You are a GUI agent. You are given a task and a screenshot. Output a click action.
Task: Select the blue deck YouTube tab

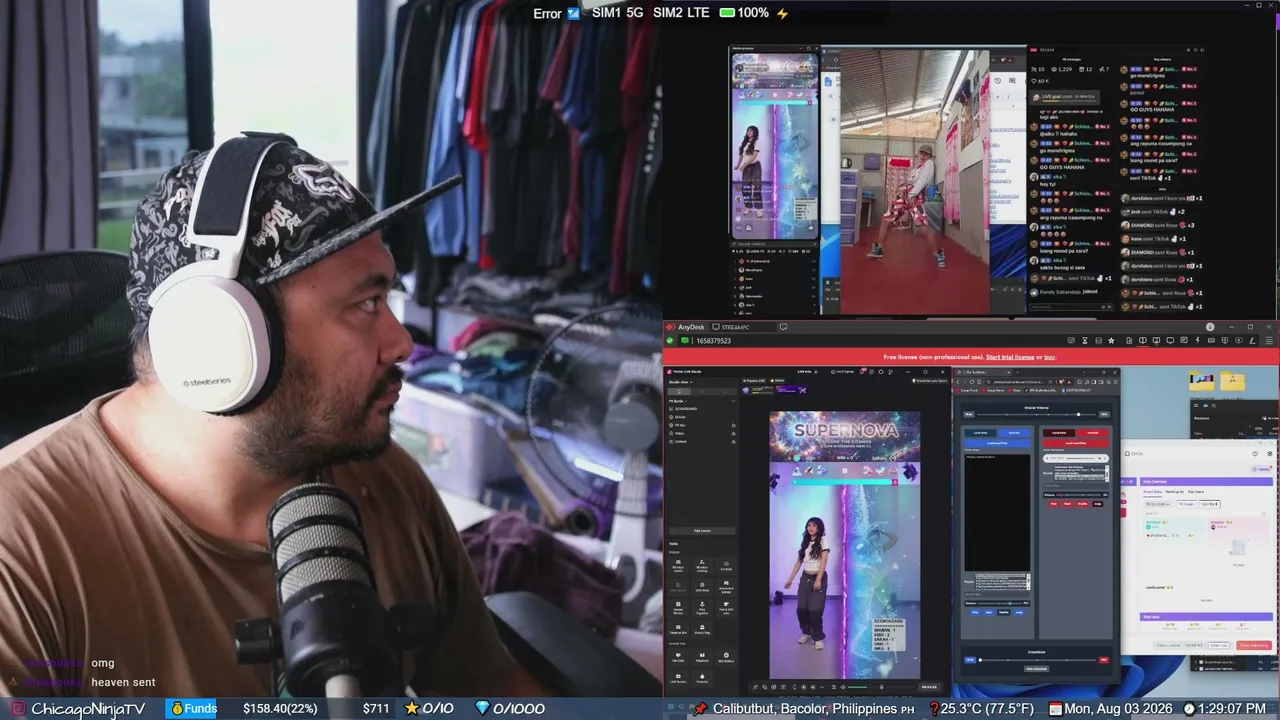1014,433
